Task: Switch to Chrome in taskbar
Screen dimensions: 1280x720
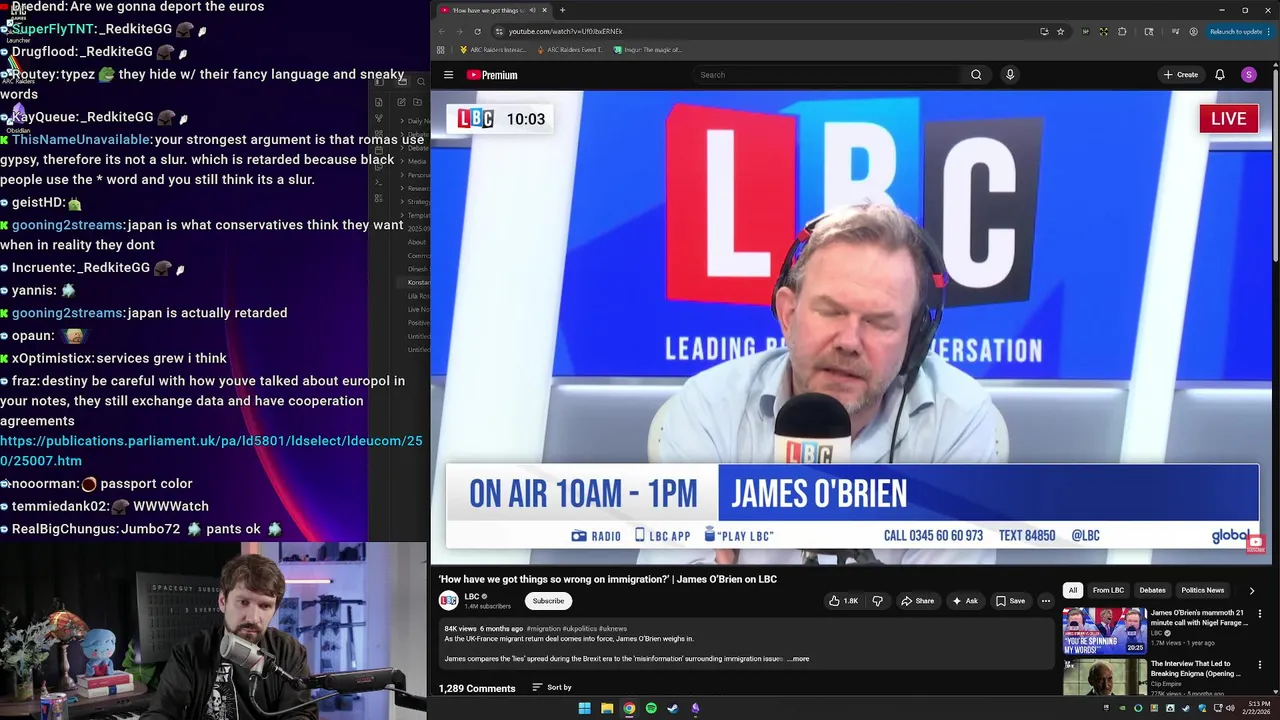Action: (629, 709)
